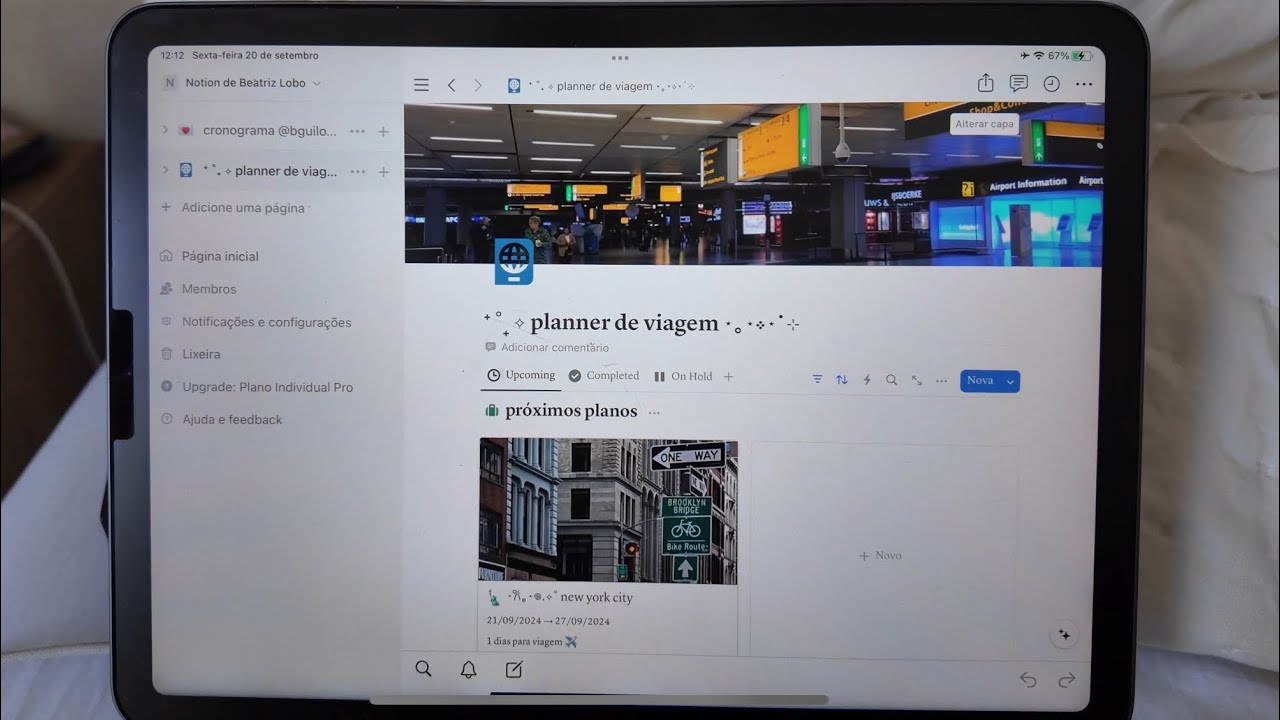The width and height of the screenshot is (1280, 720).
Task: Click the new york city card title
Action: pyautogui.click(x=560, y=597)
